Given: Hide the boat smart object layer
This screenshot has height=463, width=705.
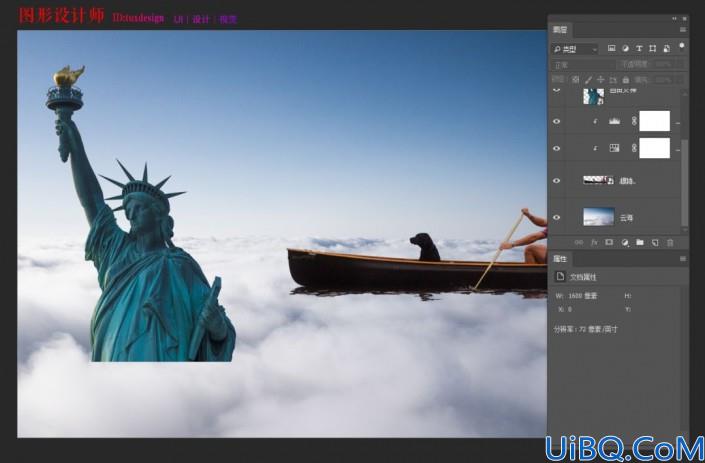Looking at the screenshot, I should click(x=557, y=181).
